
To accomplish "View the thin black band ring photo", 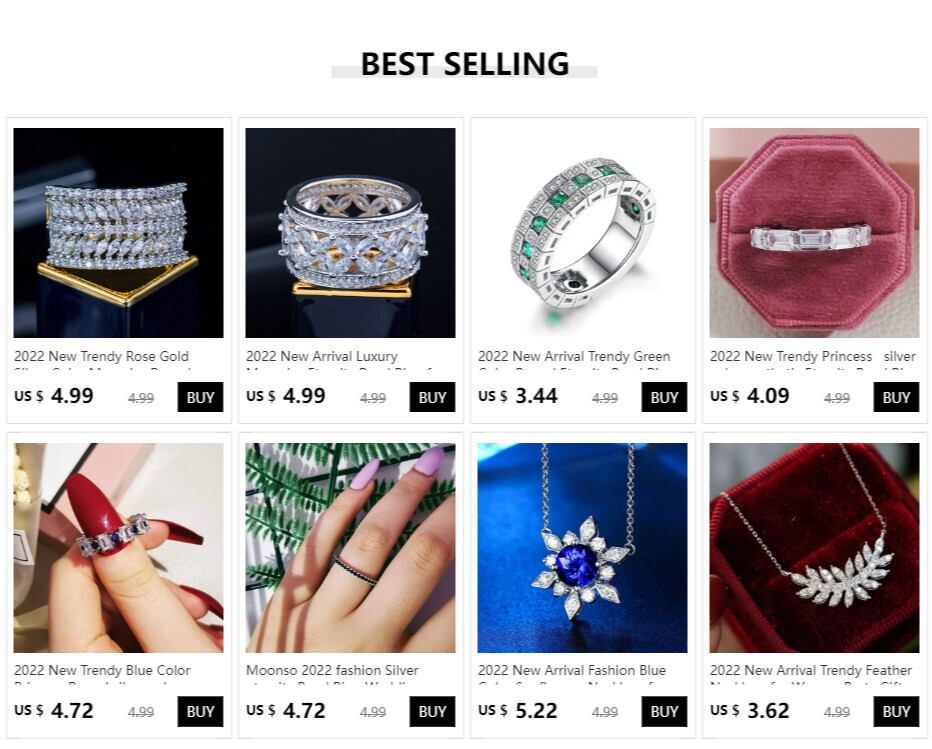I will pos(350,547).
